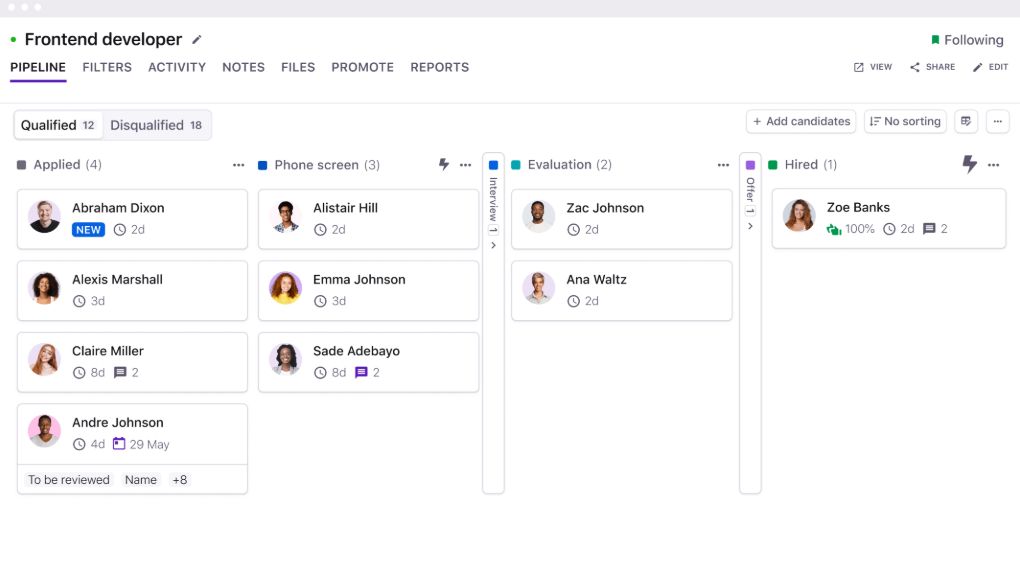Click the Add candidates button
The height and width of the screenshot is (568, 1020).
point(801,122)
